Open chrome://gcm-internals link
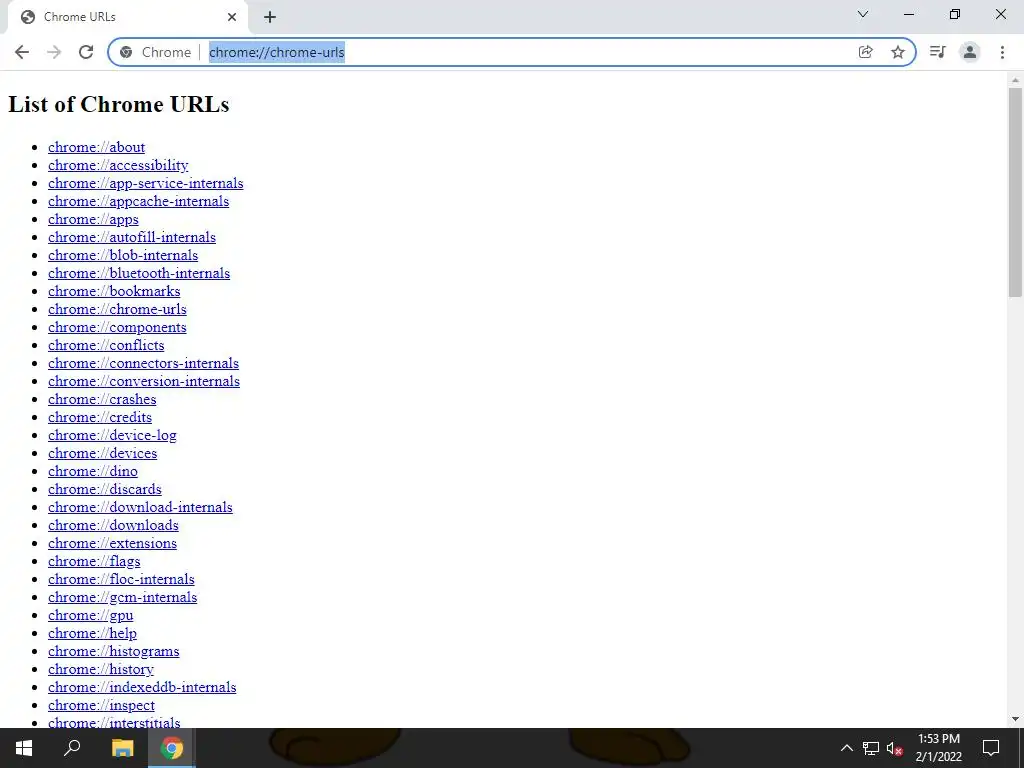The image size is (1024, 768). point(123,597)
